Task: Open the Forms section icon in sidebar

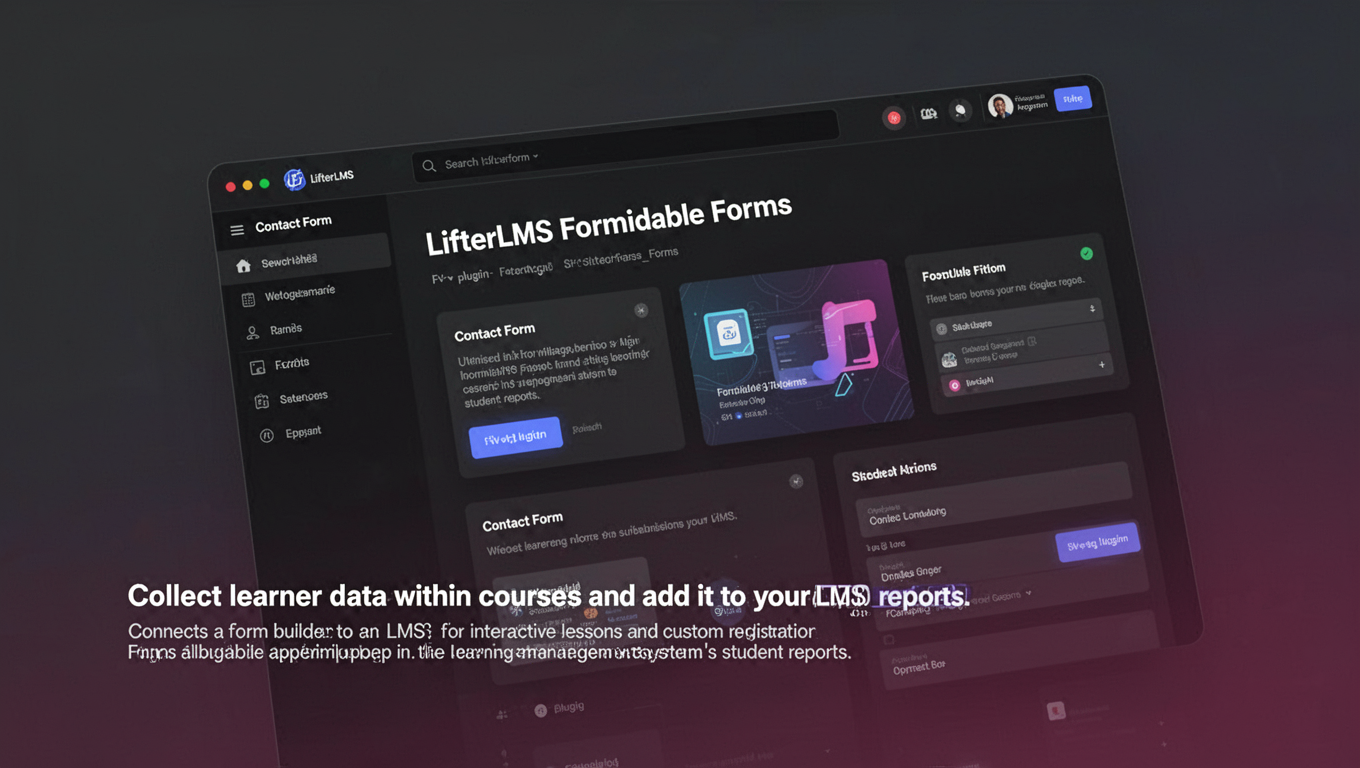Action: [x=256, y=366]
